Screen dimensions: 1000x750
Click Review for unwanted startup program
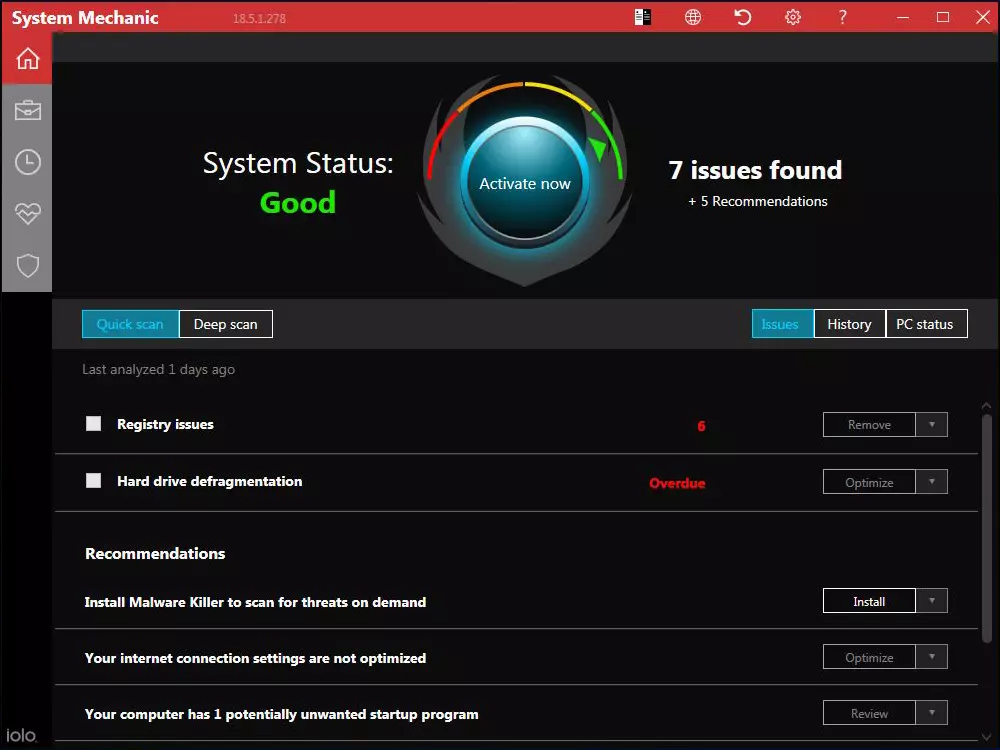click(869, 713)
